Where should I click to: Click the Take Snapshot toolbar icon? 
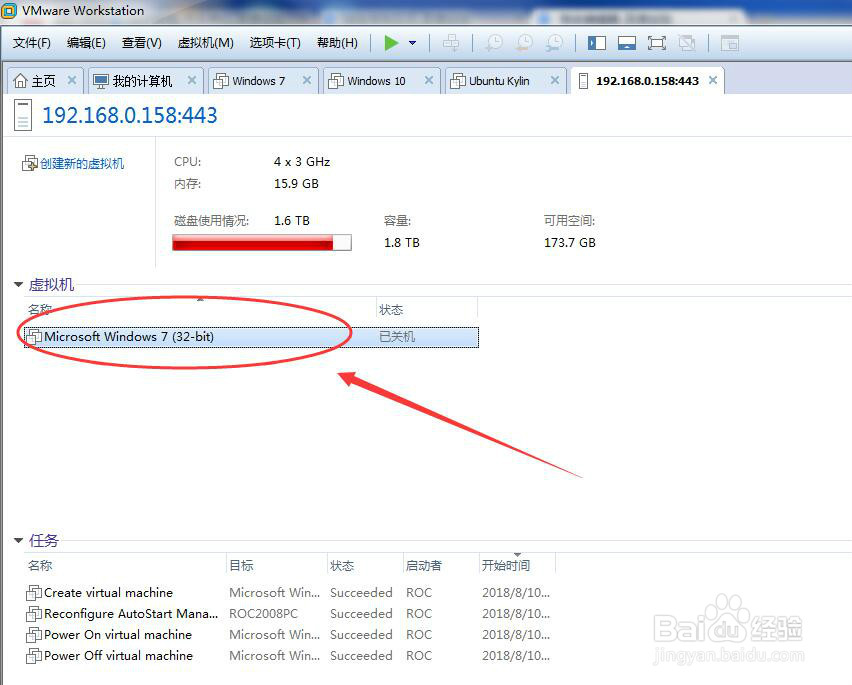click(x=494, y=43)
